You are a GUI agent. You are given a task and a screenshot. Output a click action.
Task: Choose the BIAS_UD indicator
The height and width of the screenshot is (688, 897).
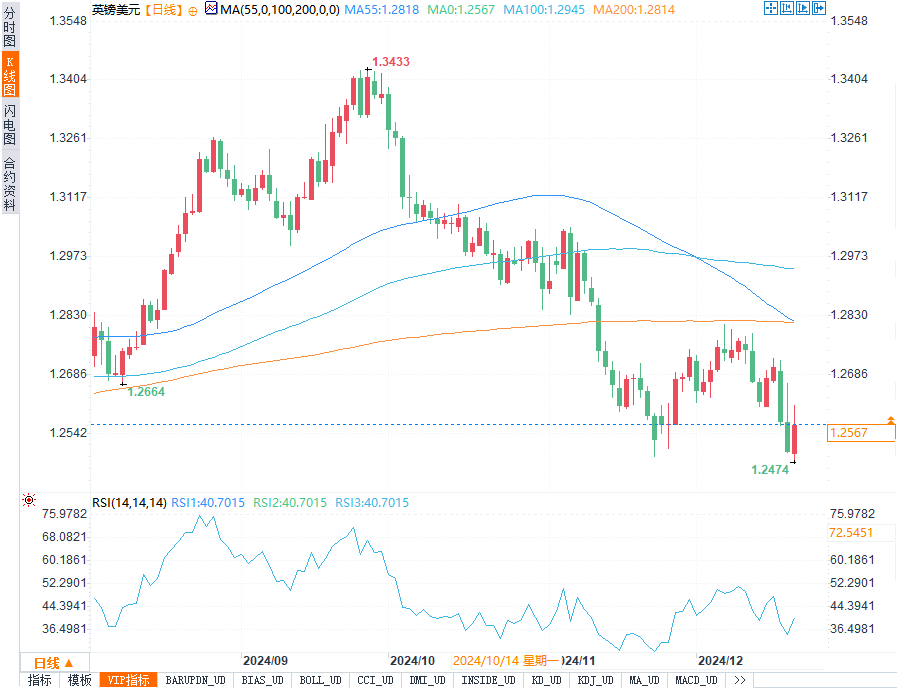point(263,680)
